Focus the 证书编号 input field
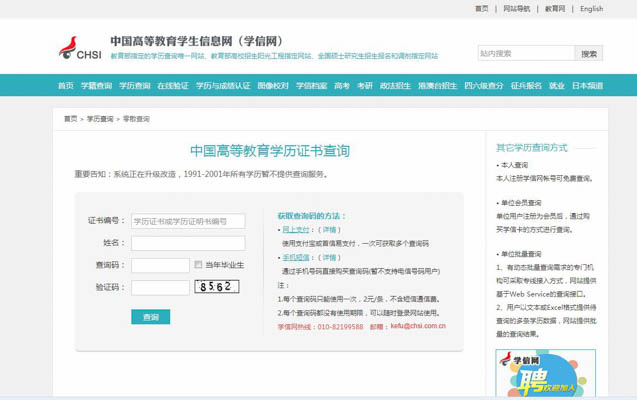The height and width of the screenshot is (400, 637). (188, 221)
